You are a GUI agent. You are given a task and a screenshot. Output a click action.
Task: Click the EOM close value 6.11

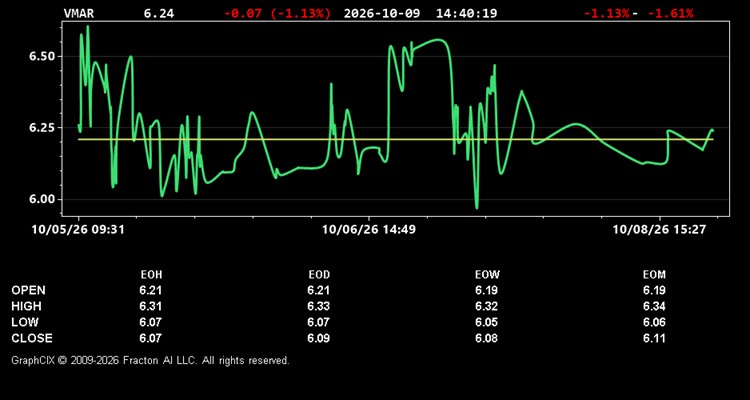[x=654, y=338]
